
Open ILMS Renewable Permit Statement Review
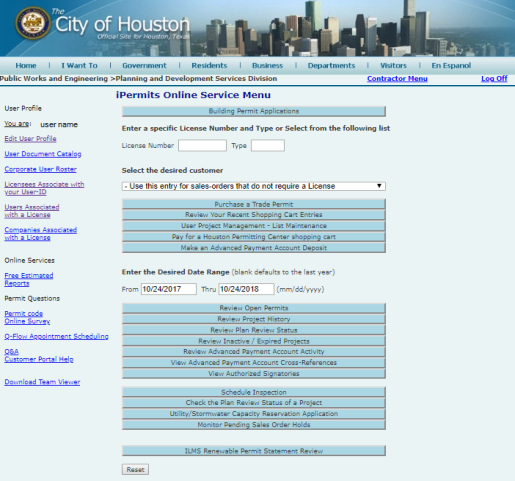[254, 451]
